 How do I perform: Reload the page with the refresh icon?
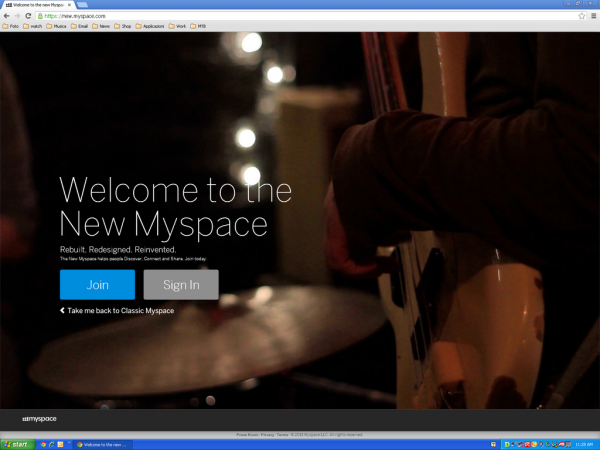point(28,16)
